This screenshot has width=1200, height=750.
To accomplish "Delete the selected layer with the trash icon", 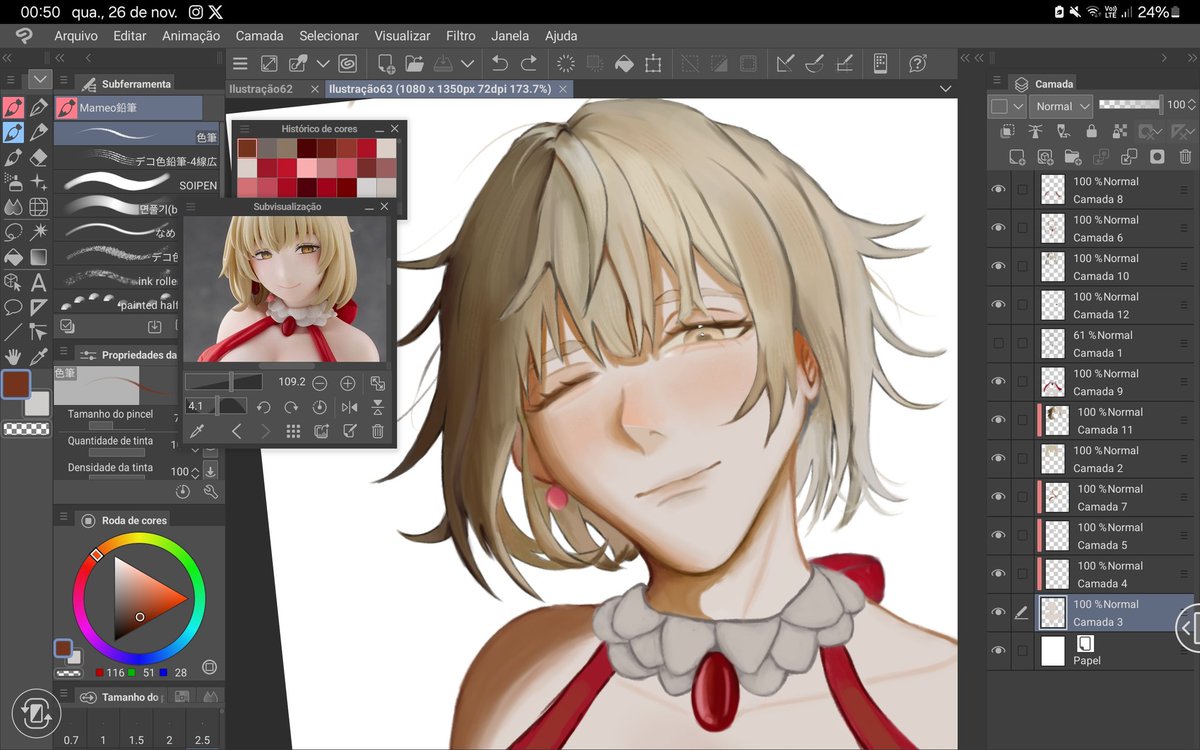I will [x=1184, y=157].
